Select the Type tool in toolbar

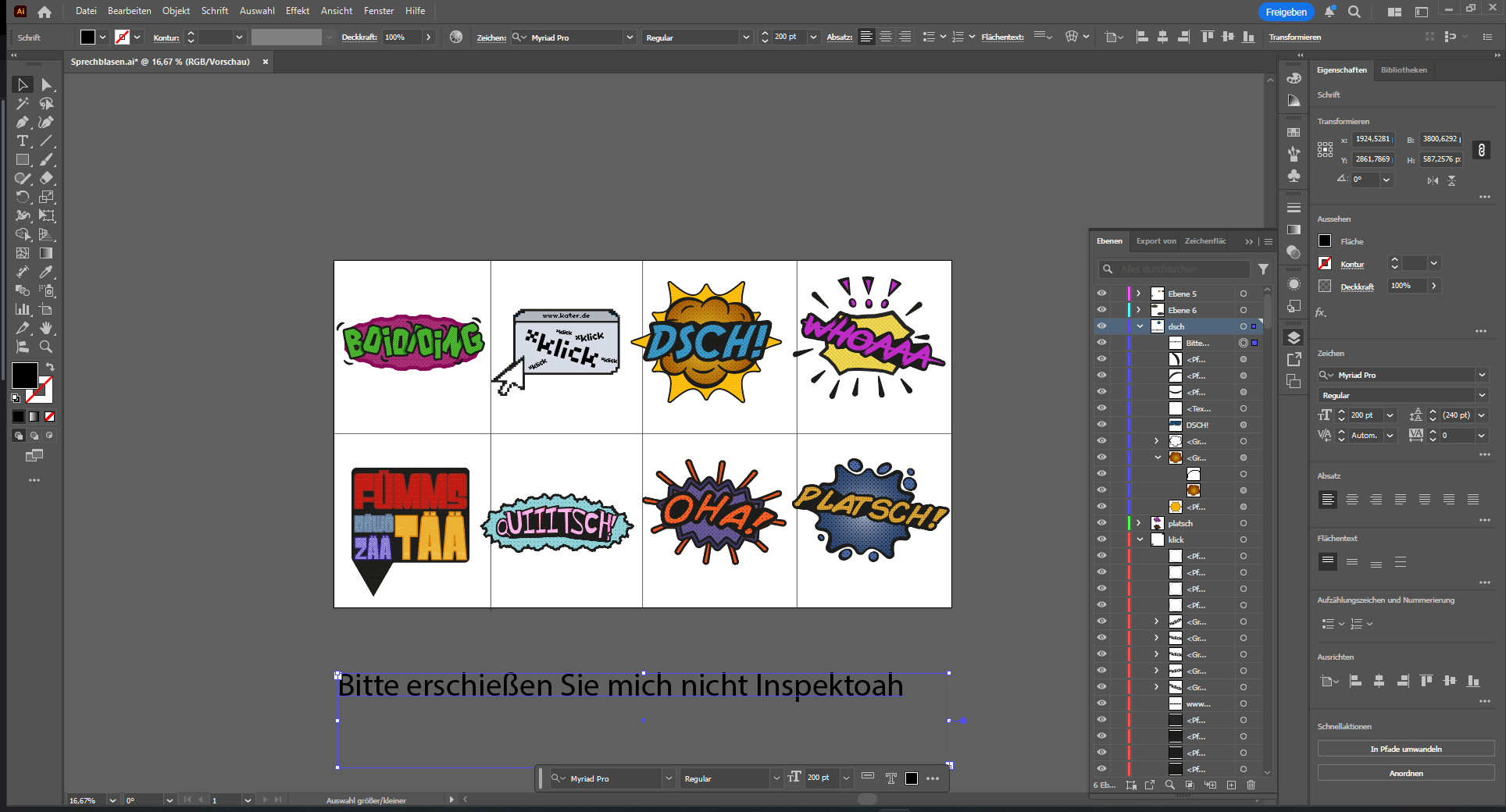(x=23, y=141)
